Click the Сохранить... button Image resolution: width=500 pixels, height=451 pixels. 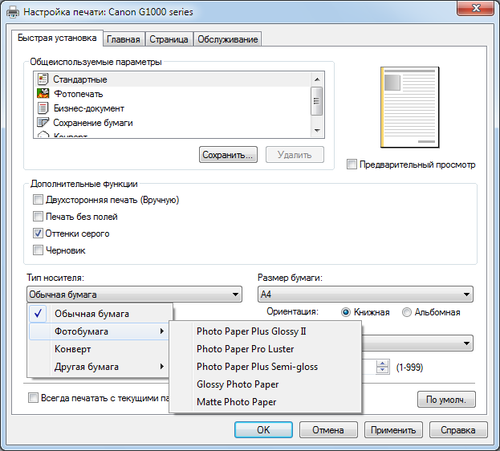pyautogui.click(x=228, y=155)
